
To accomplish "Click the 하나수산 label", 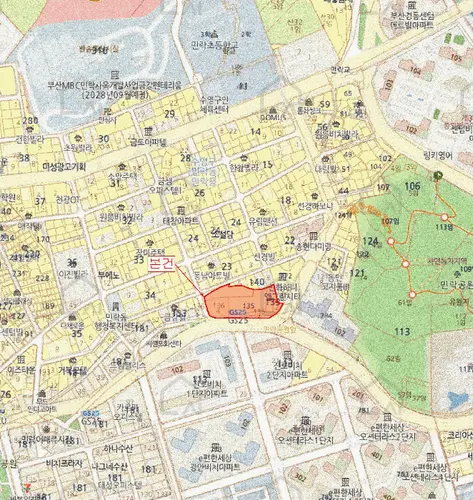I will pyautogui.click(x=118, y=449).
